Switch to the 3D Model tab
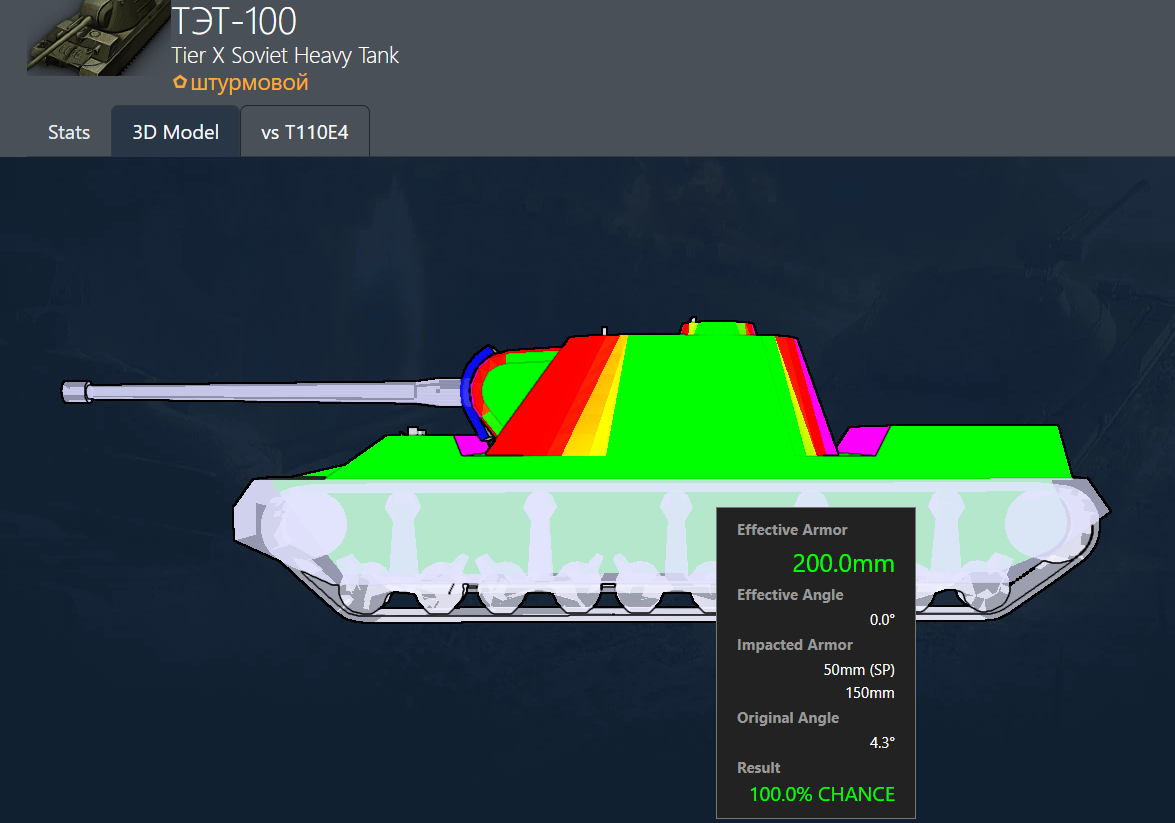1175x823 pixels. 175,133
